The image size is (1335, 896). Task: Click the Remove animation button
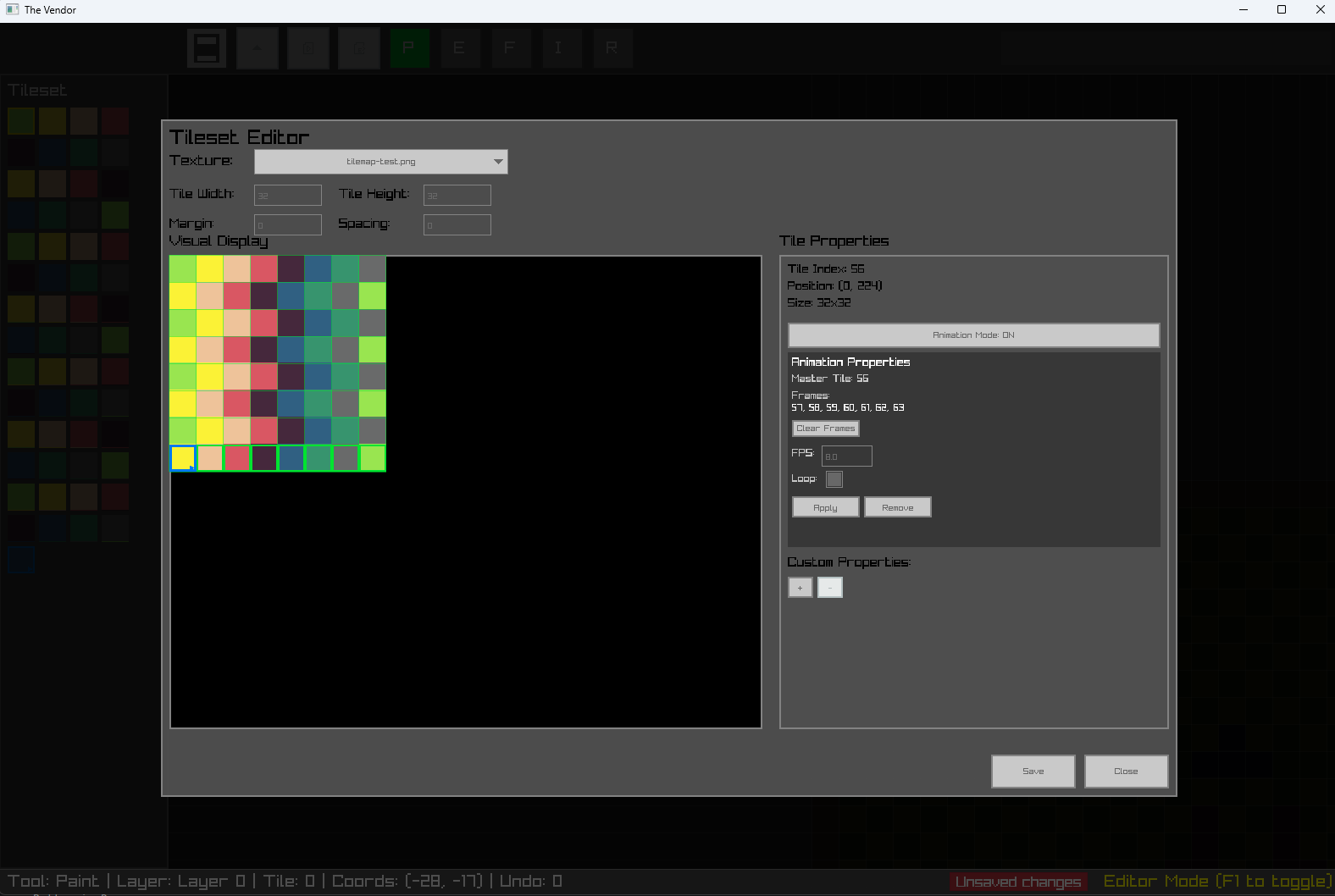click(898, 507)
